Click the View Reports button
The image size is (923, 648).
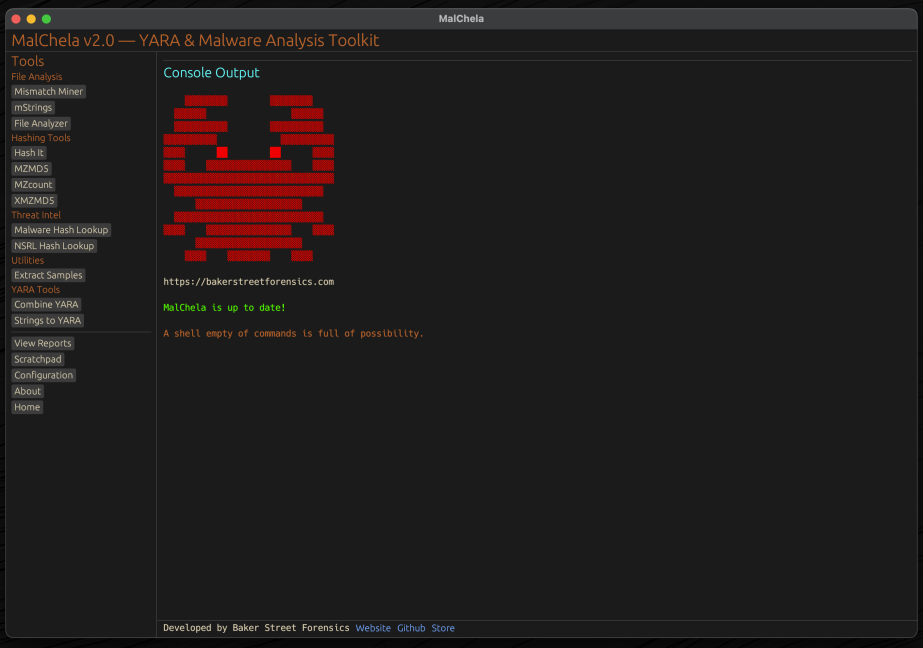(x=42, y=344)
